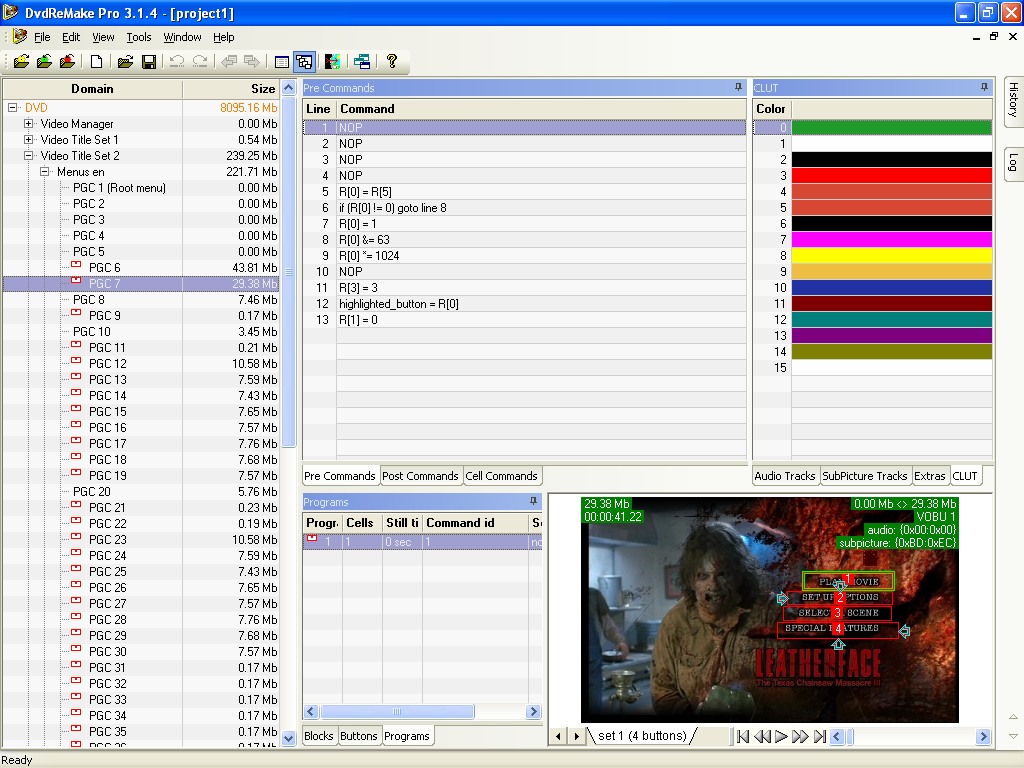Open the Extras tab

pyautogui.click(x=929, y=476)
